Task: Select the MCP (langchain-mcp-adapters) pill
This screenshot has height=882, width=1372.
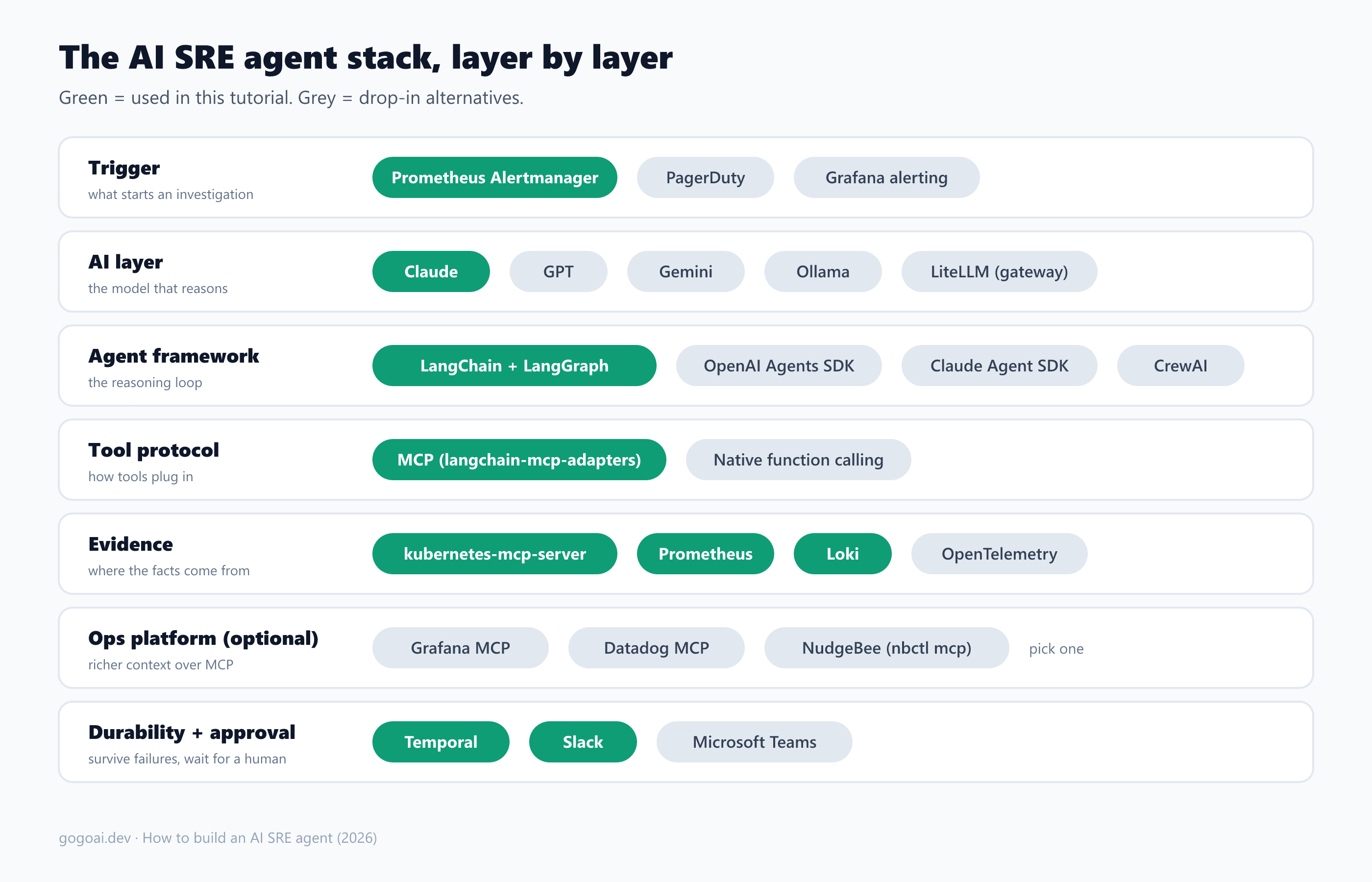Action: point(519,460)
